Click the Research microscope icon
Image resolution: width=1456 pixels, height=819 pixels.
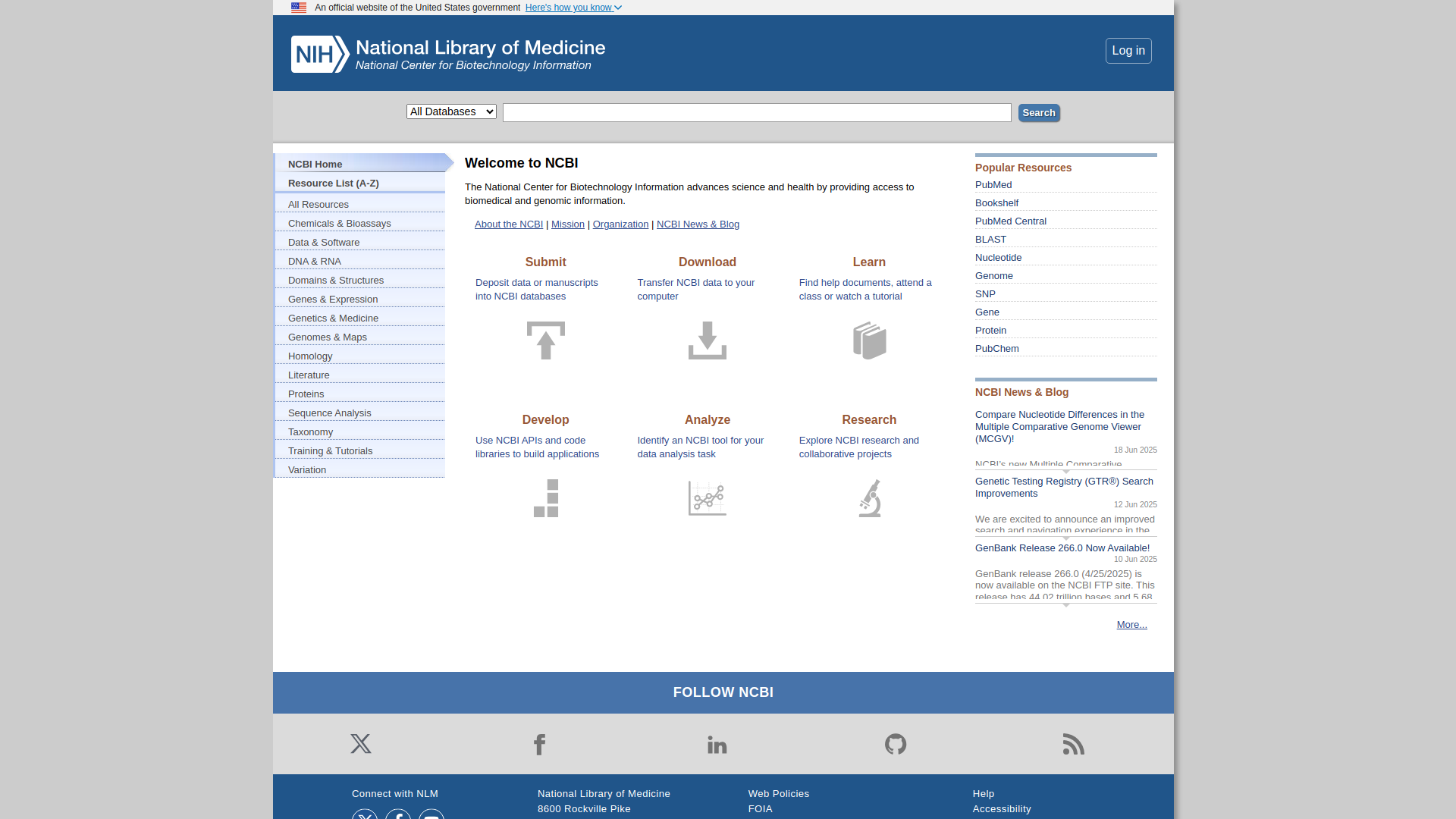pos(870,498)
